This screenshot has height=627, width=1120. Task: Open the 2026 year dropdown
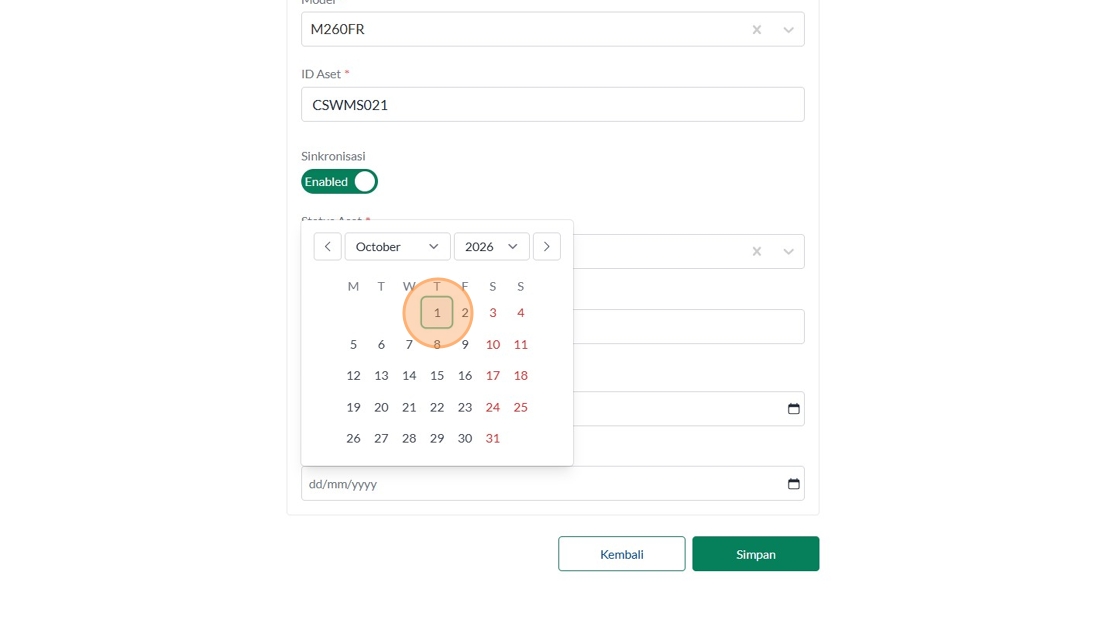click(x=491, y=247)
